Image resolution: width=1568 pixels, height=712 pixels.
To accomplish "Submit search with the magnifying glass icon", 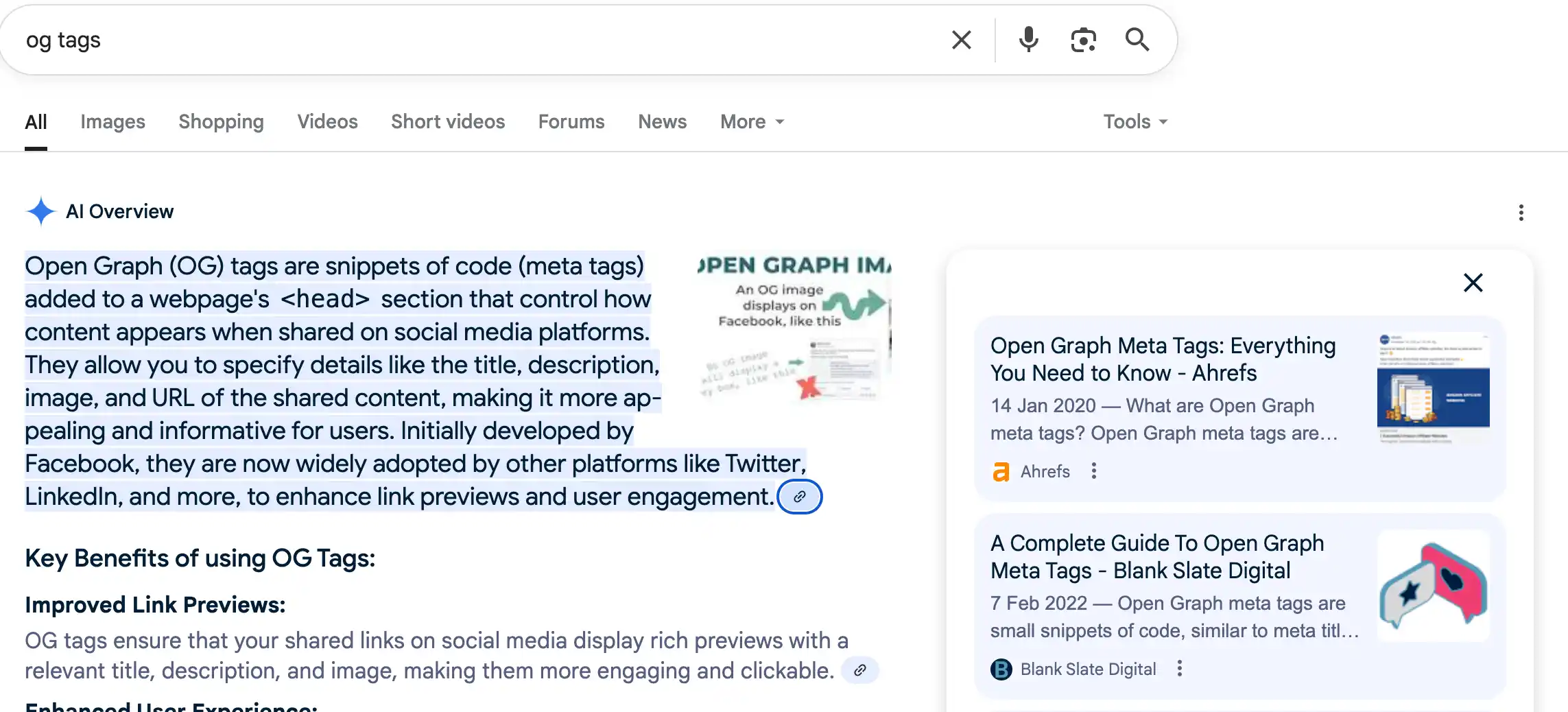I will point(1137,40).
